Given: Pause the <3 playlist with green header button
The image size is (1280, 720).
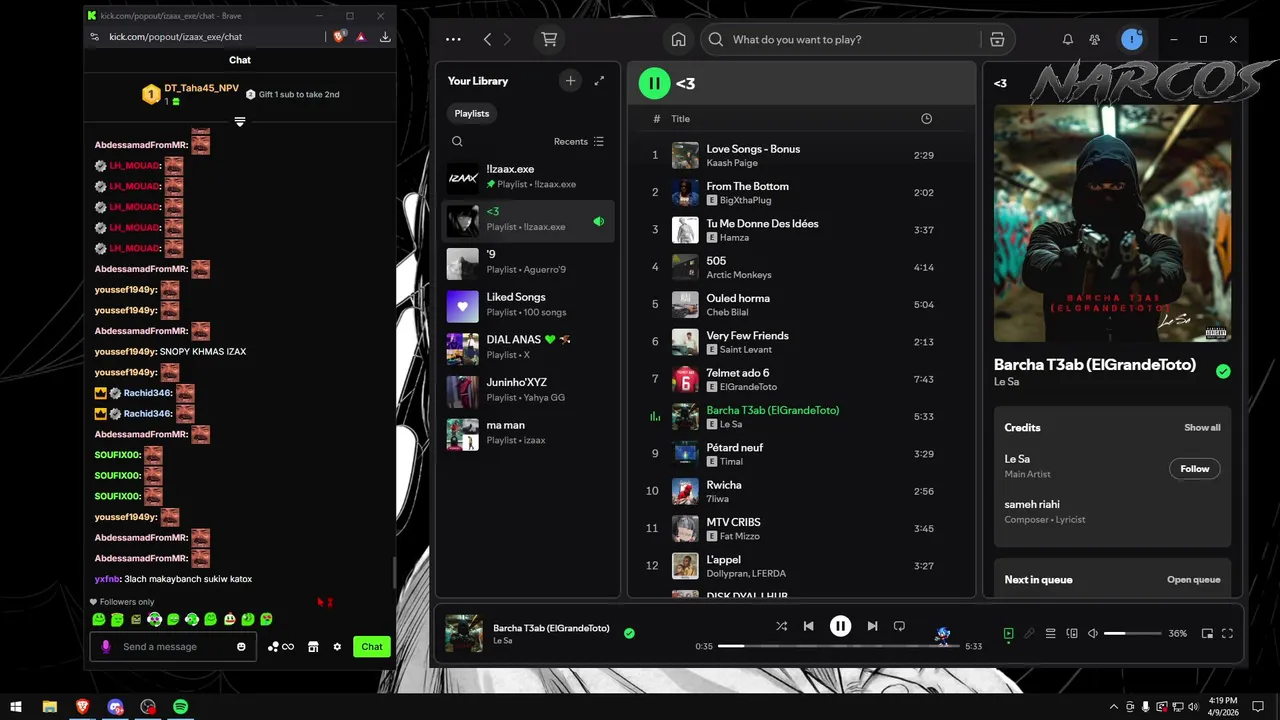Looking at the screenshot, I should 654,83.
